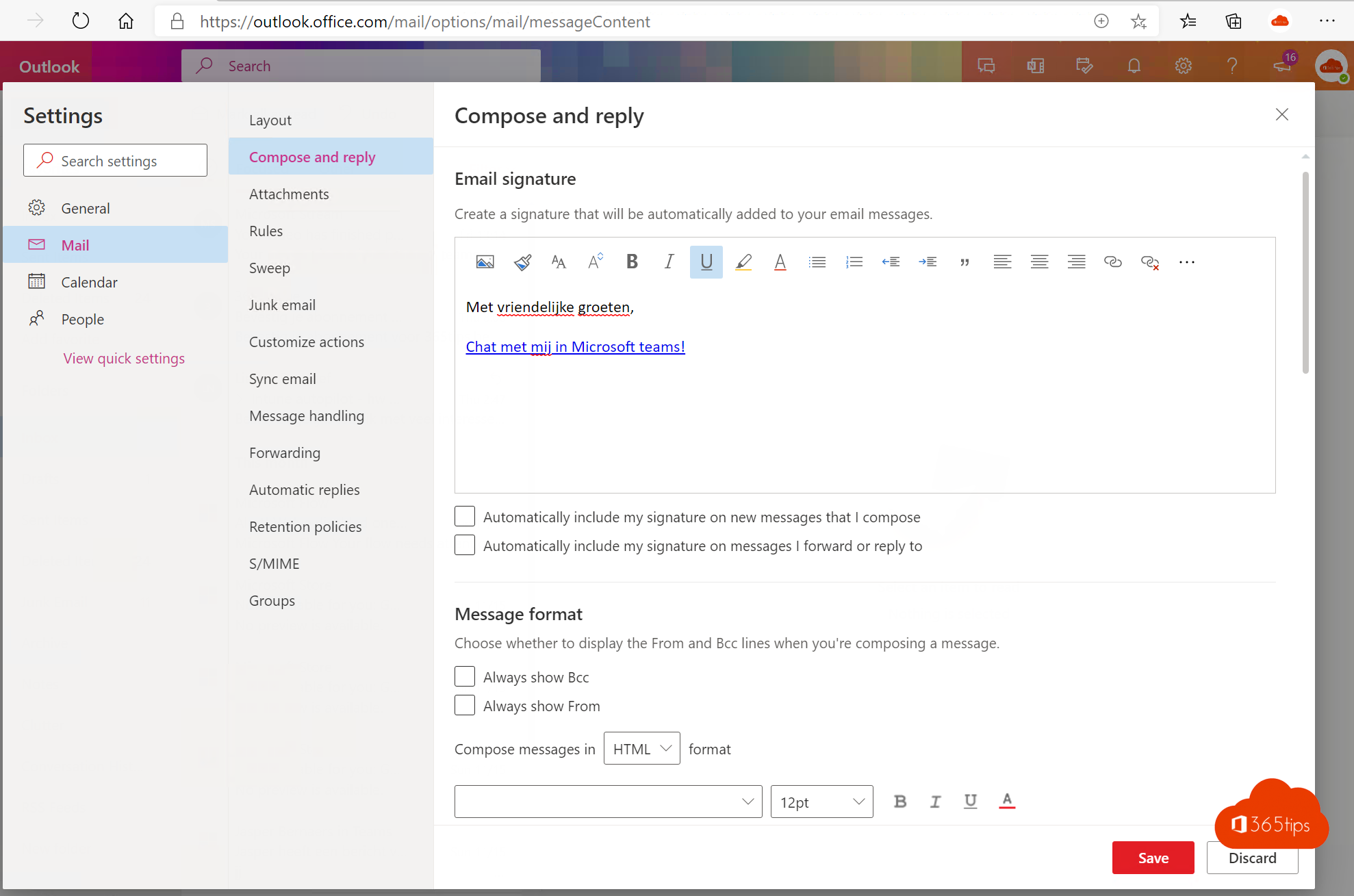Click the Font color icon
This screenshot has width=1354, height=896.
point(780,261)
